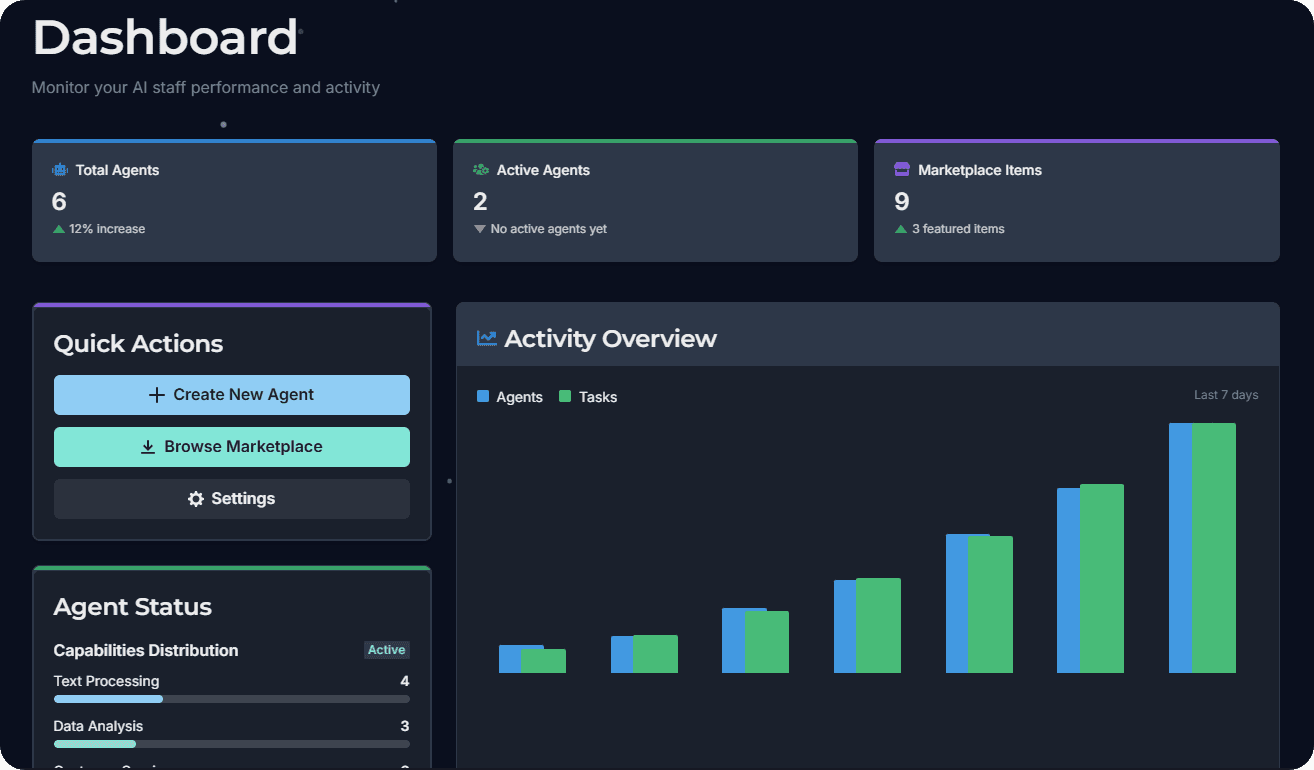
Task: Open Browse Marketplace
Action: click(x=231, y=447)
